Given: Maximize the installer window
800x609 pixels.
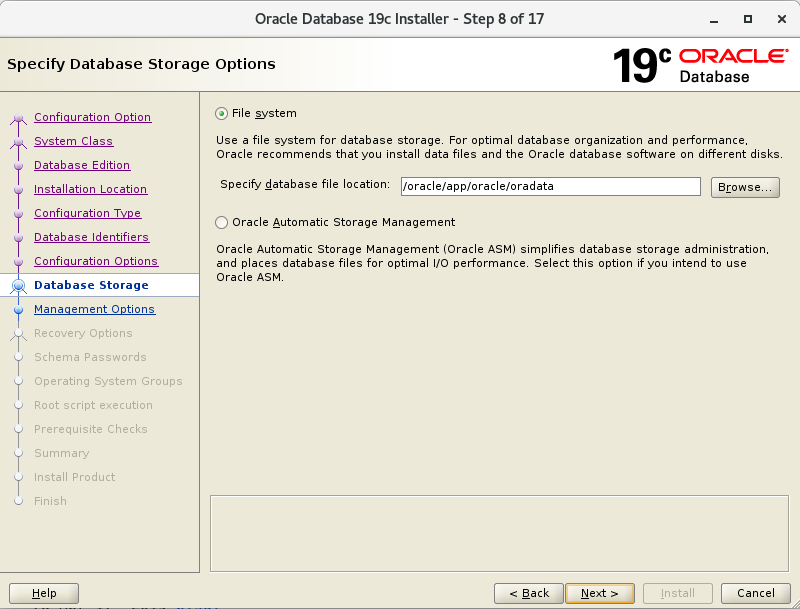Looking at the screenshot, I should click(x=748, y=19).
